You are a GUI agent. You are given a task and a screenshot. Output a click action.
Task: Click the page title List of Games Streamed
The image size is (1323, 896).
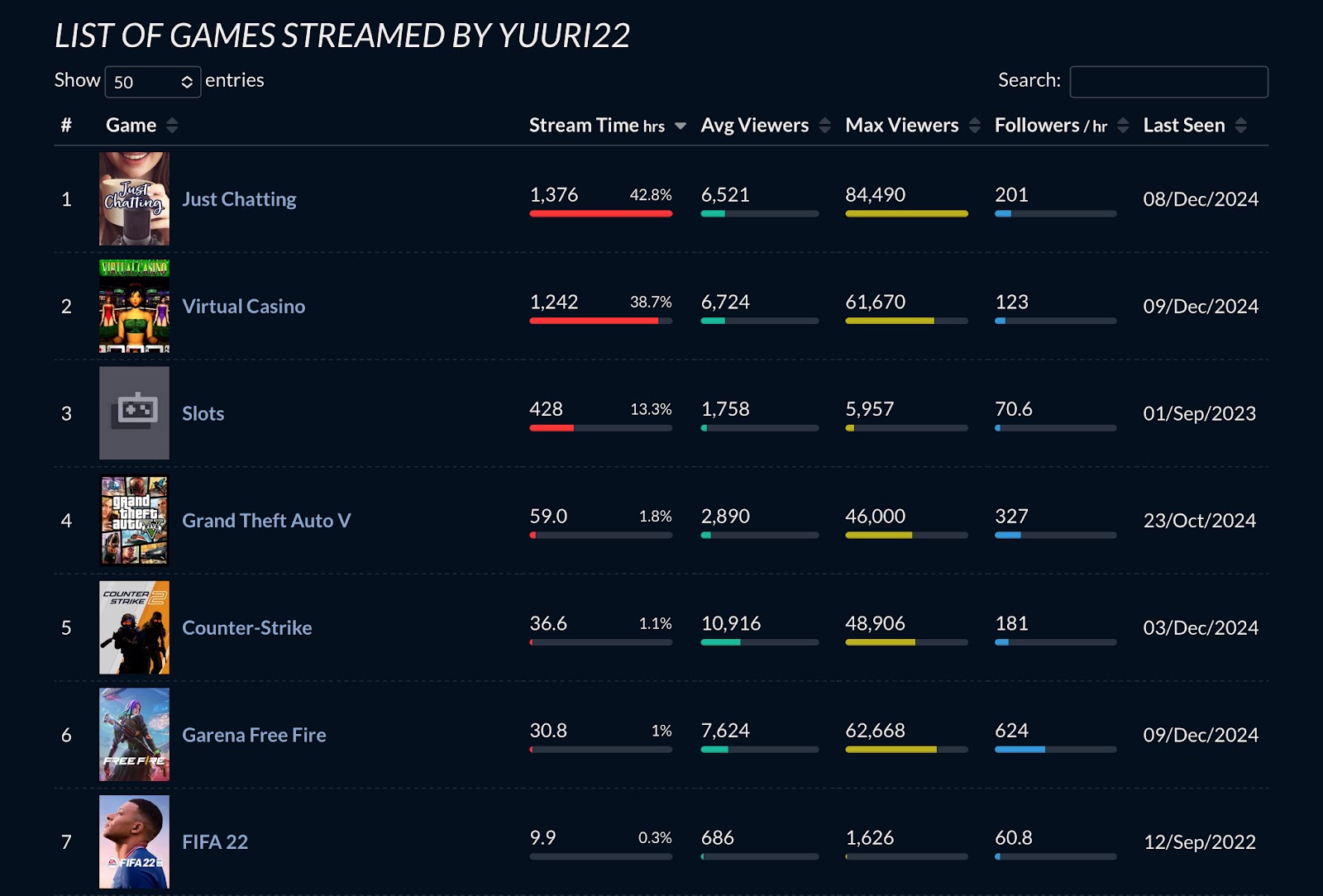(342, 36)
